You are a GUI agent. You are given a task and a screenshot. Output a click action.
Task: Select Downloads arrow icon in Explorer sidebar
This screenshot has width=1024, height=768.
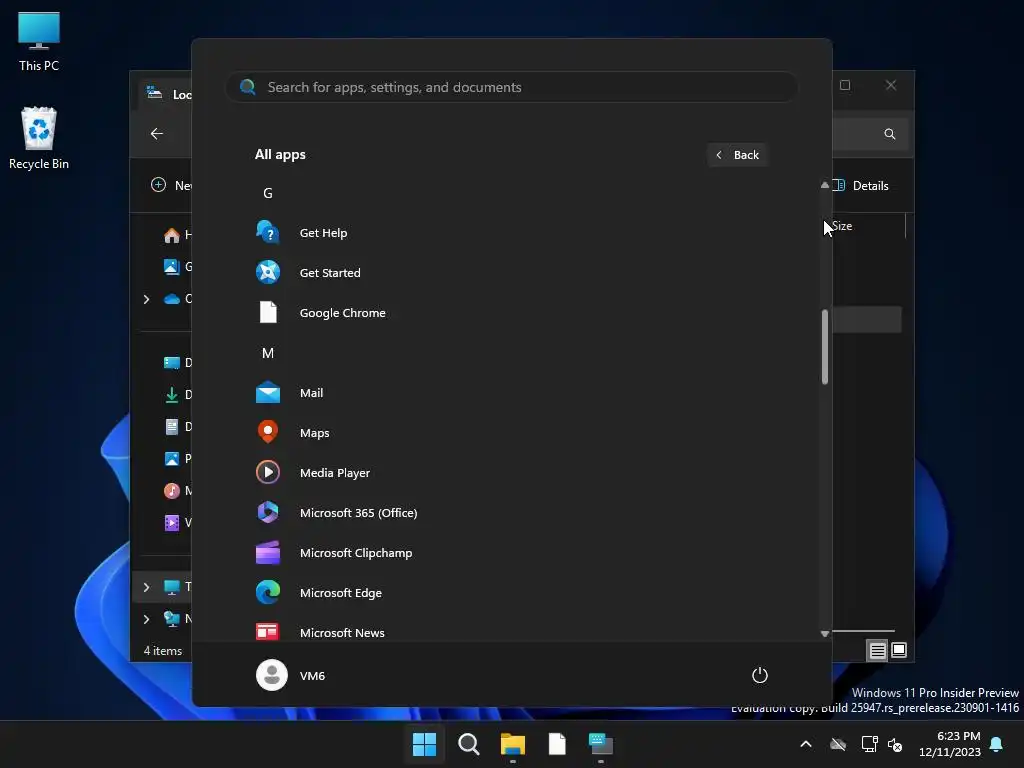coord(172,394)
